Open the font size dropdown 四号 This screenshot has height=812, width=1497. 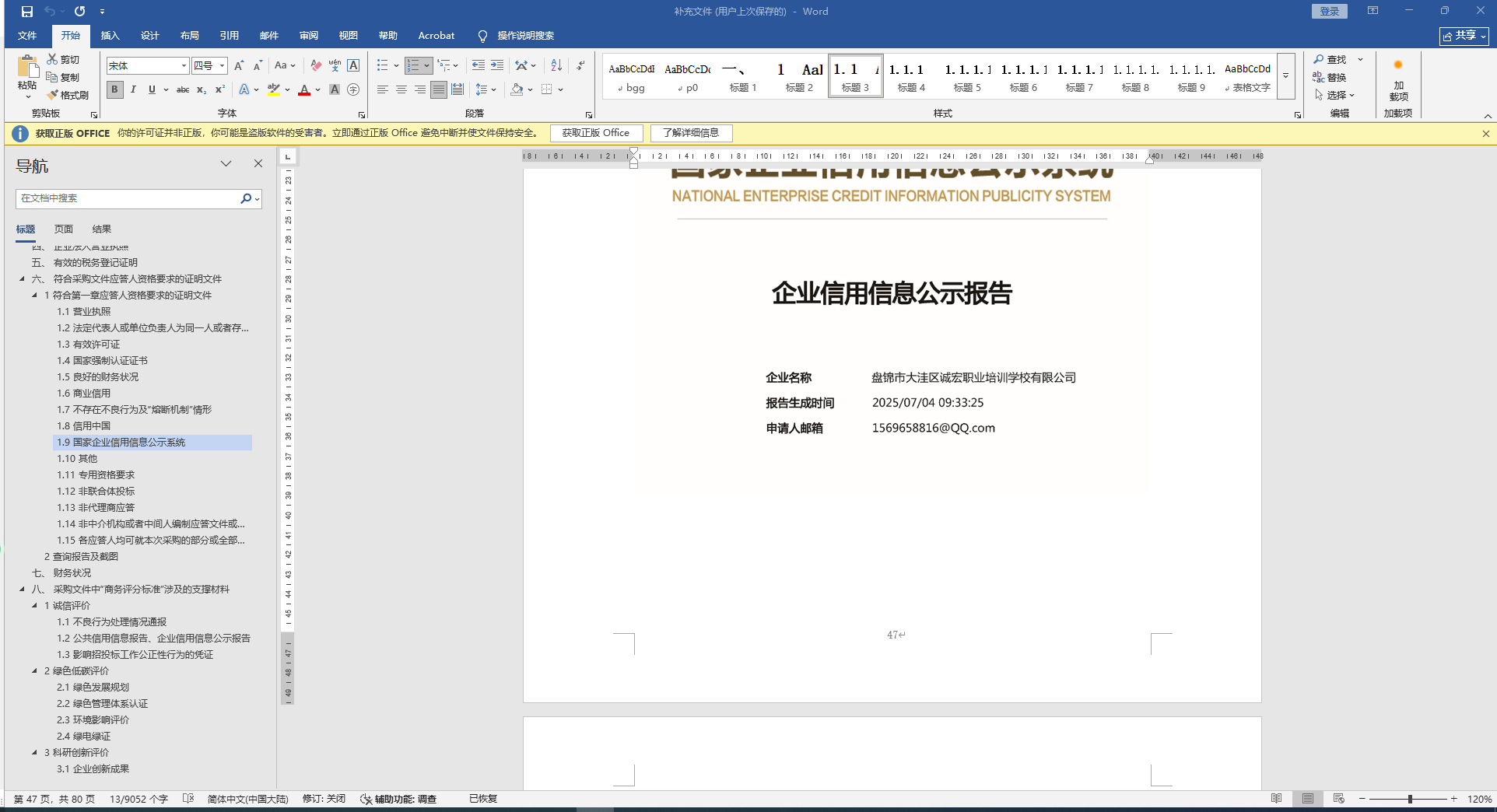click(222, 66)
